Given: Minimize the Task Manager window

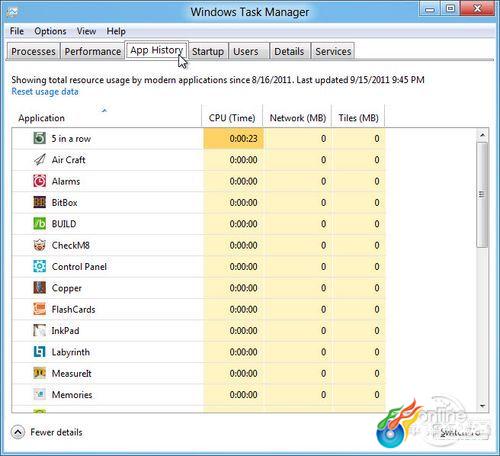Looking at the screenshot, I should [430, 9].
